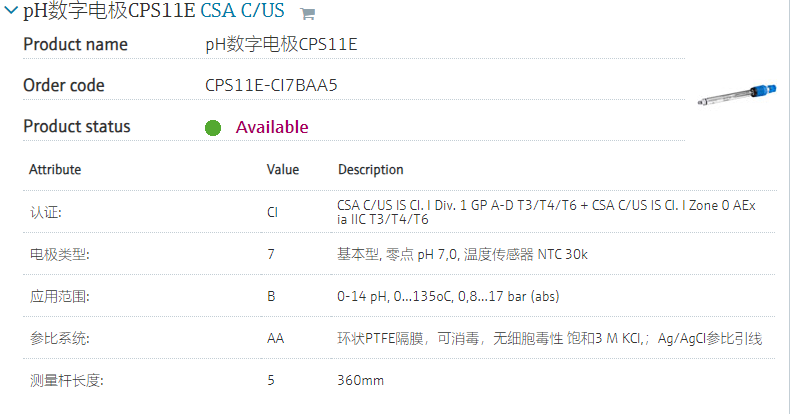
Task: Click the Product name value text
Action: coord(281,44)
